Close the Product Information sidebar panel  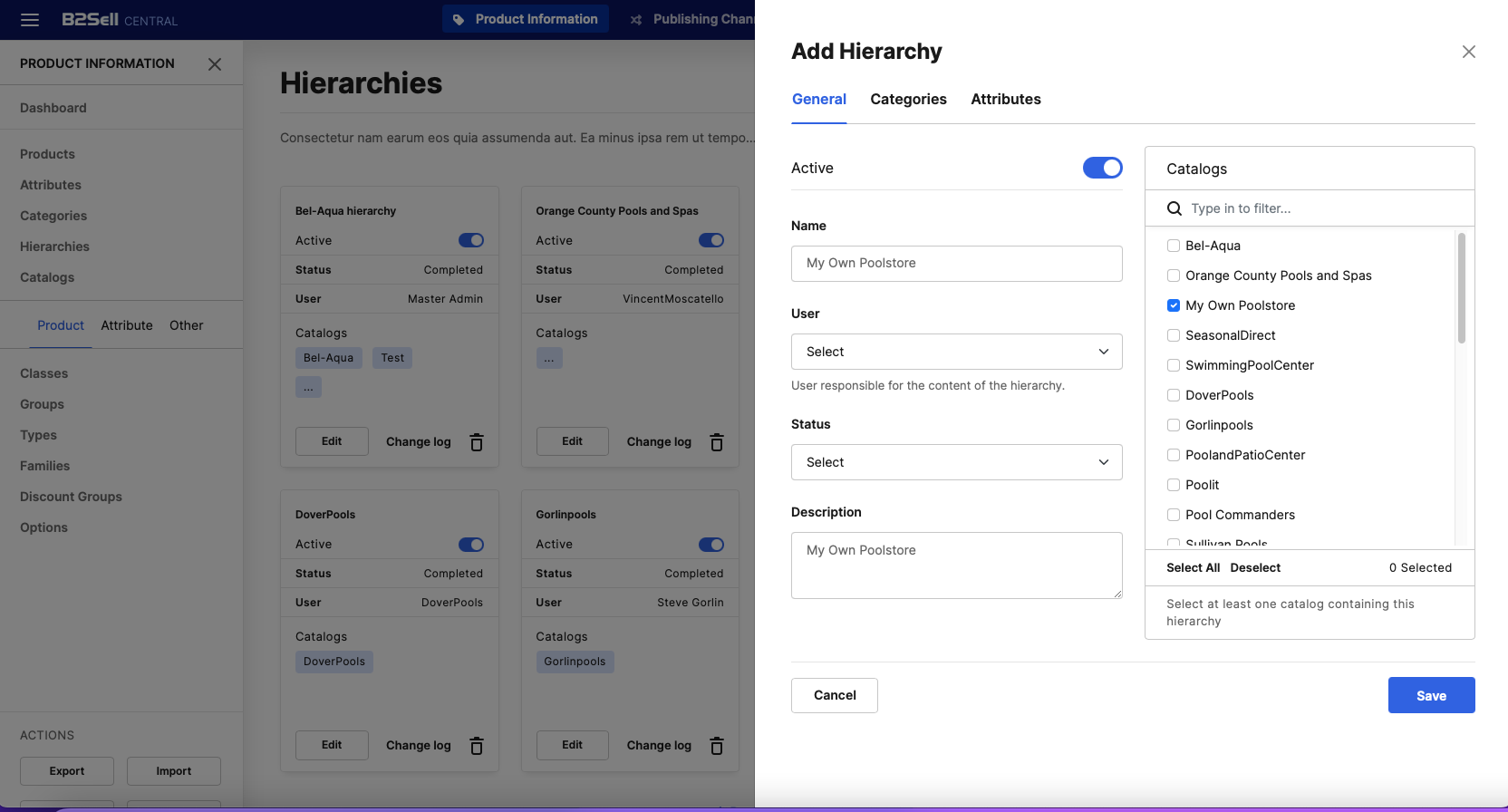215,64
